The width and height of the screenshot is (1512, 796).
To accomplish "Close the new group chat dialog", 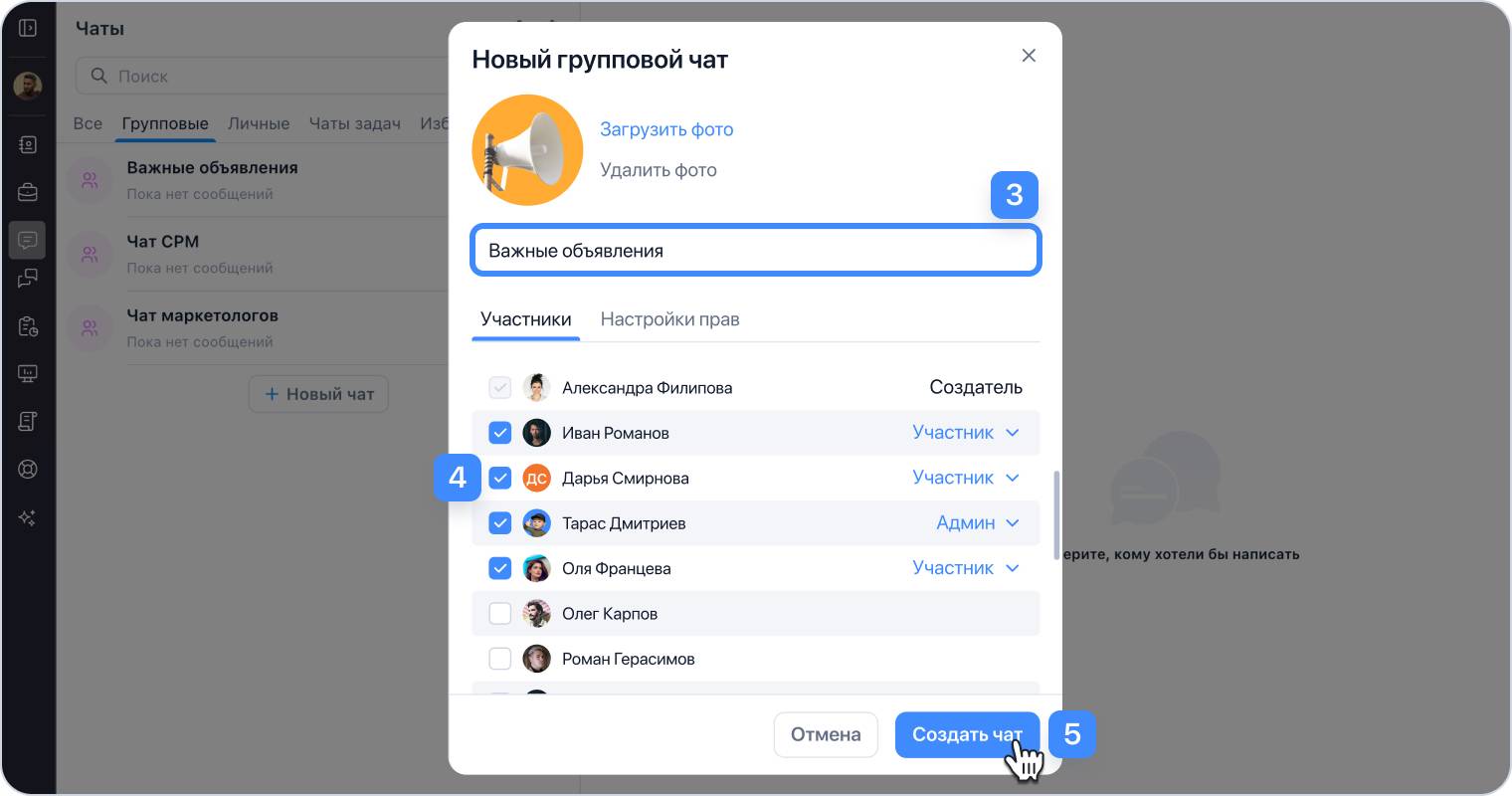I will 1029,56.
